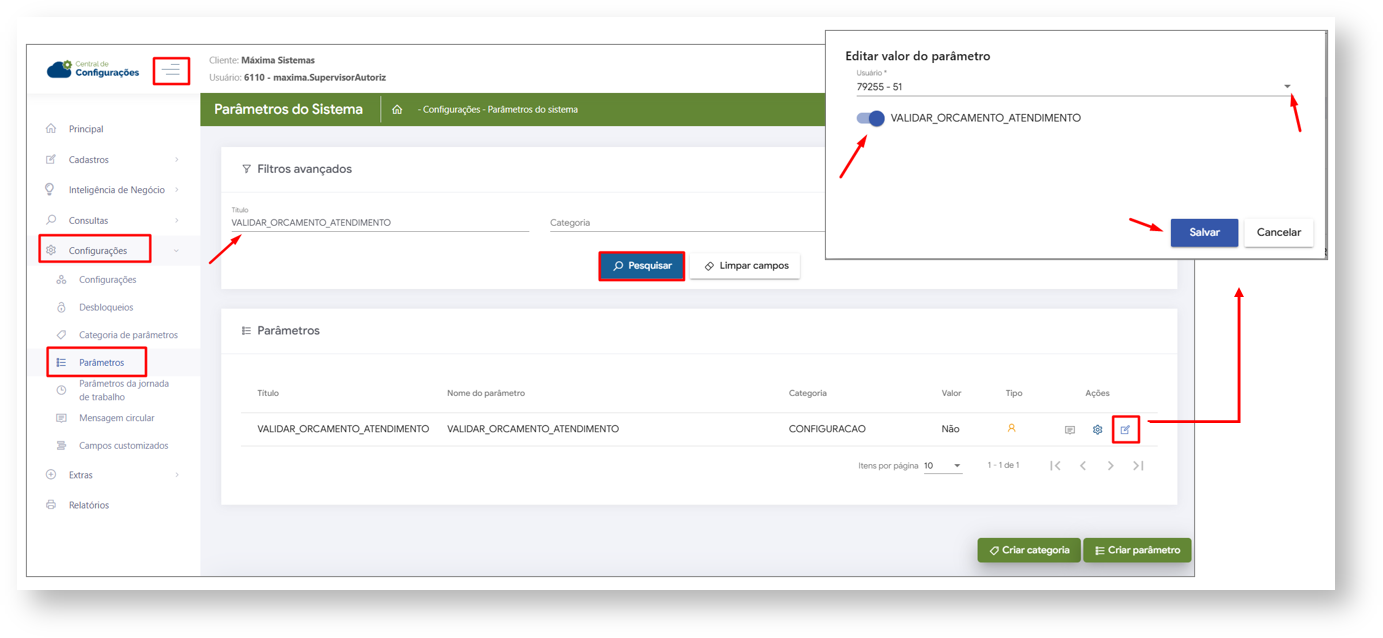Click the Não value cell
This screenshot has width=1383, height=638.
coord(950,429)
